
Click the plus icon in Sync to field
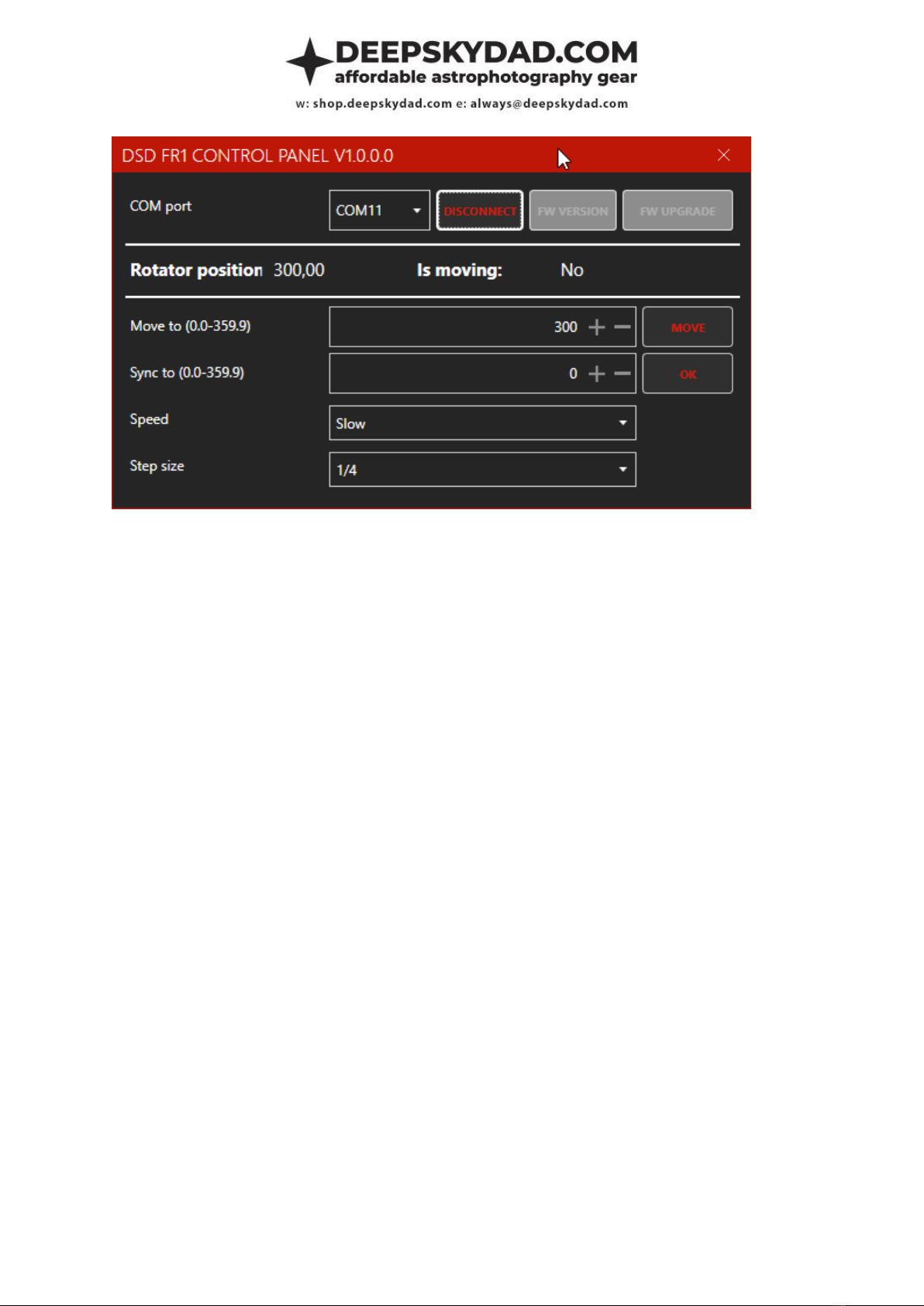[x=596, y=374]
